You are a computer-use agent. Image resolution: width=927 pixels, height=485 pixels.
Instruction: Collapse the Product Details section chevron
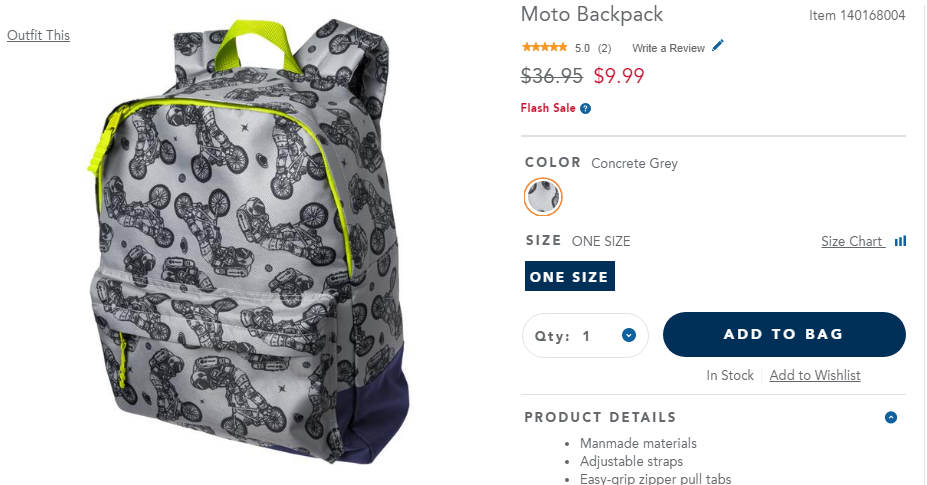[891, 418]
